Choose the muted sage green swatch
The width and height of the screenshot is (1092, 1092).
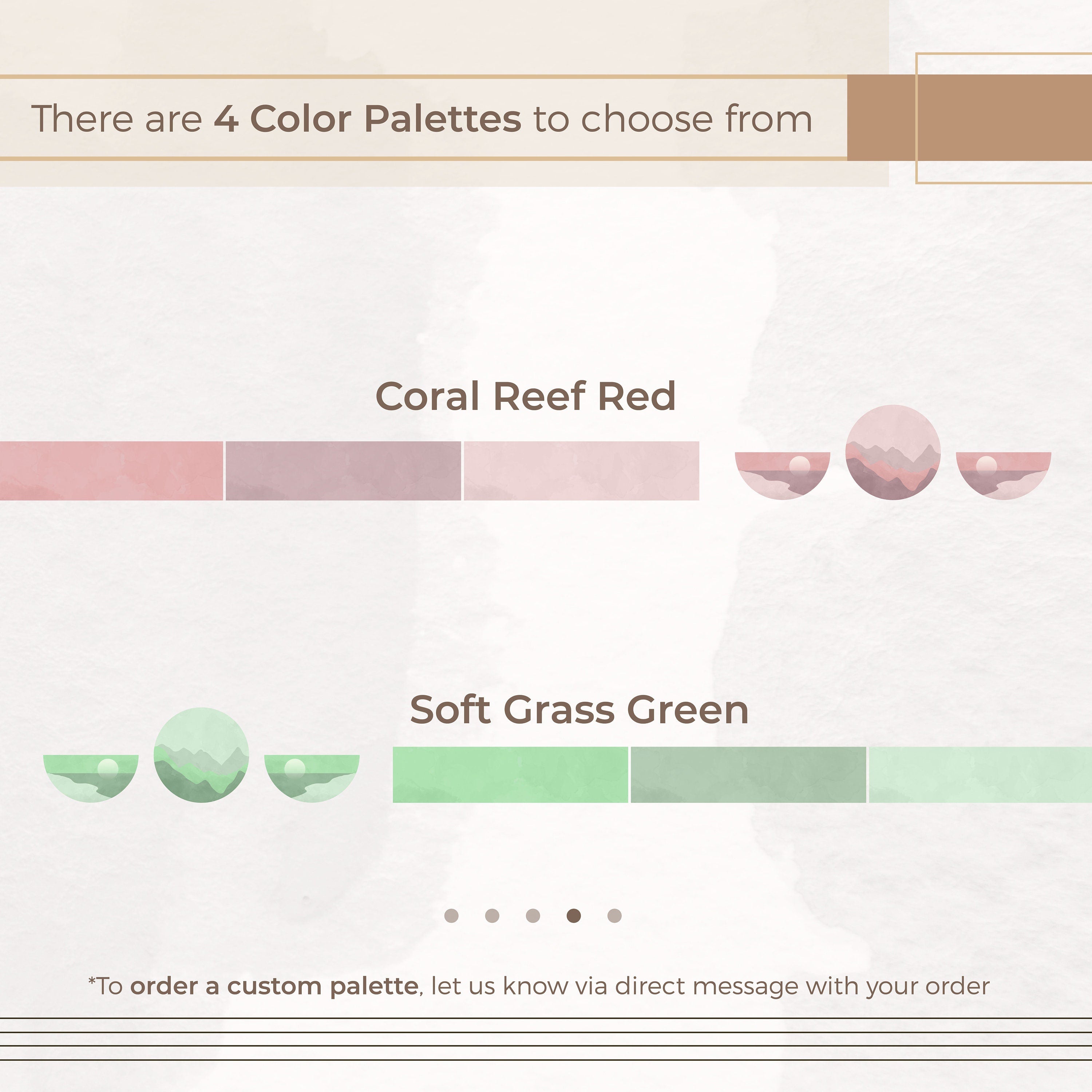pyautogui.click(x=748, y=774)
